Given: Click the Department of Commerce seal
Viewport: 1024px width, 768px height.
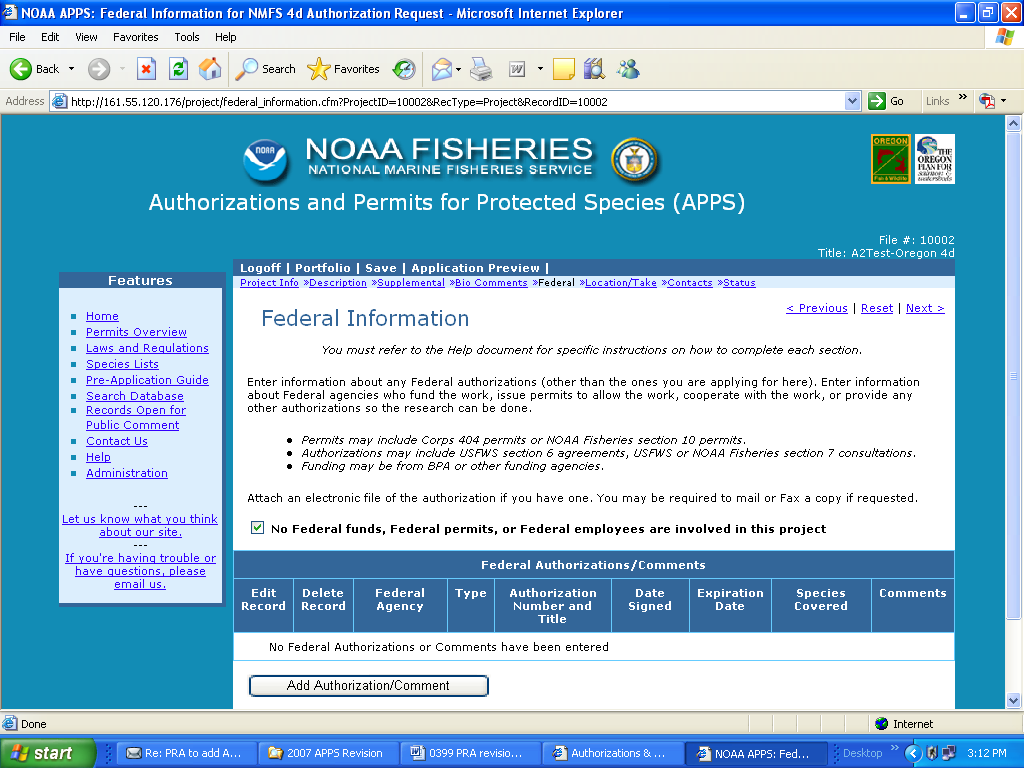Looking at the screenshot, I should coord(633,160).
